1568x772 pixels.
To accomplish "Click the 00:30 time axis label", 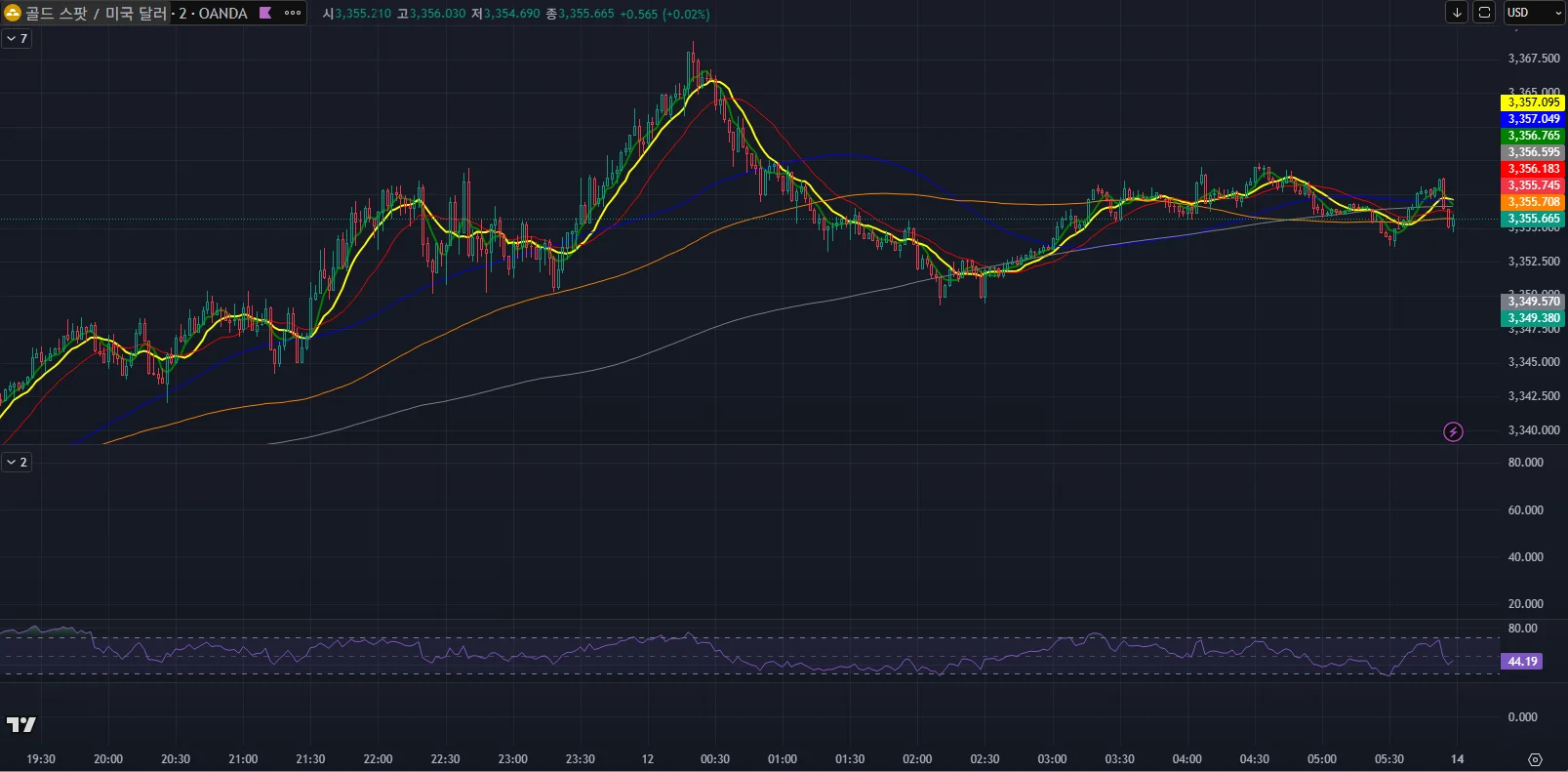I will pos(715,759).
